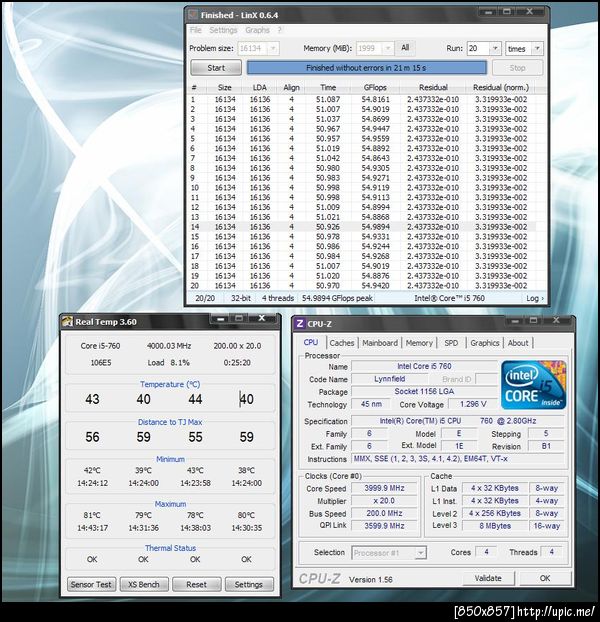Click the LinX progress bar 'Finished without errors'
Screen dimensions: 600x622
click(x=366, y=68)
